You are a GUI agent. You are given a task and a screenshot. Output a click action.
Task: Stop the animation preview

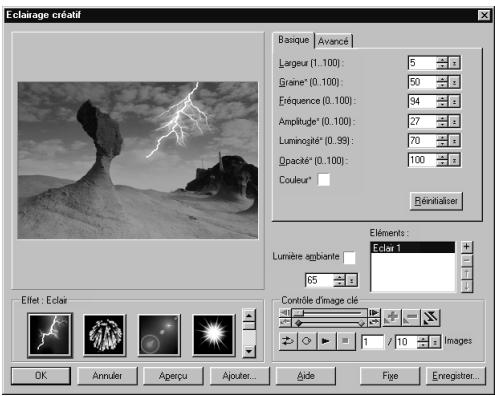point(345,341)
